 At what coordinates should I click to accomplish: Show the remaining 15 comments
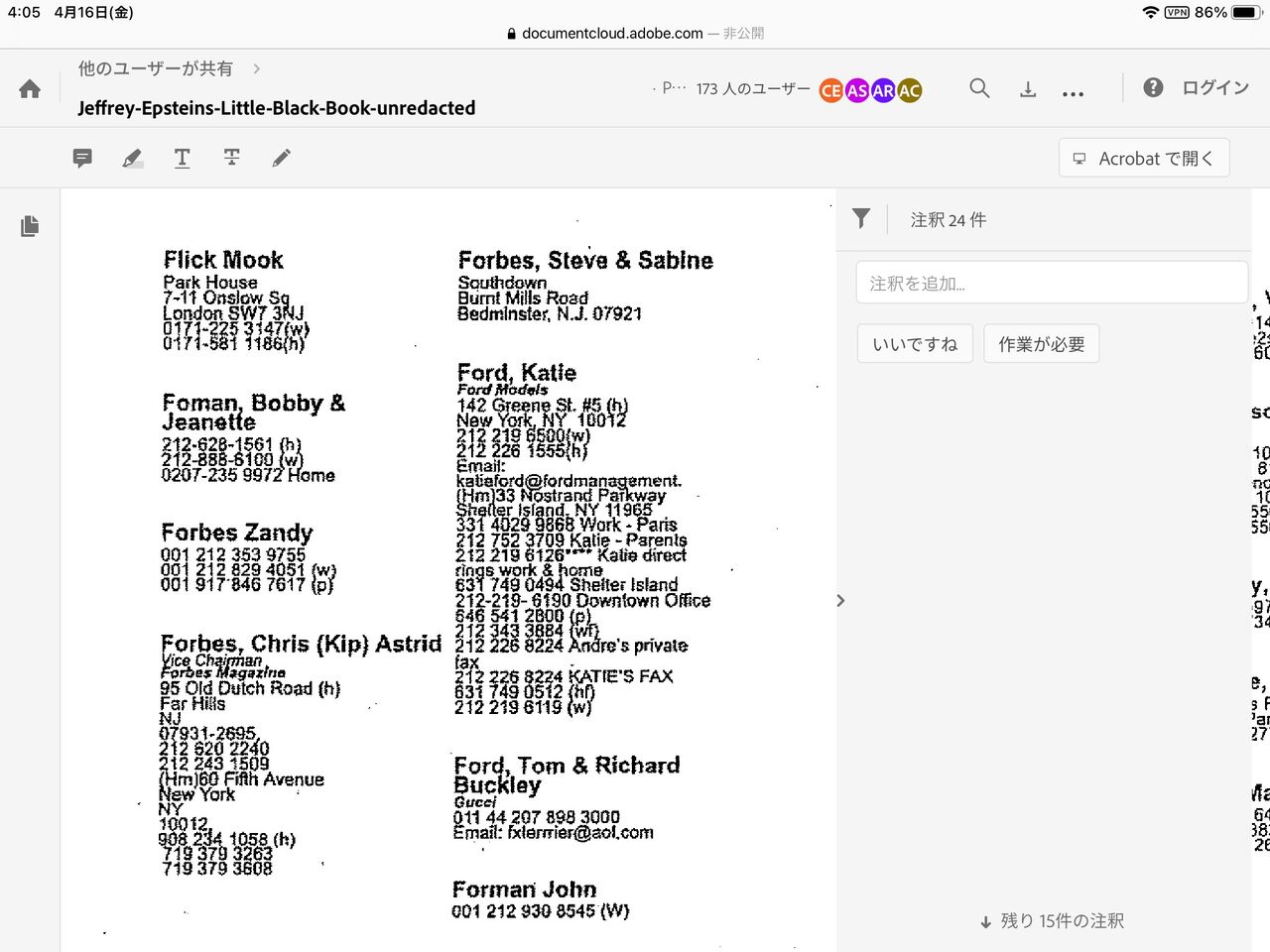tap(1052, 921)
